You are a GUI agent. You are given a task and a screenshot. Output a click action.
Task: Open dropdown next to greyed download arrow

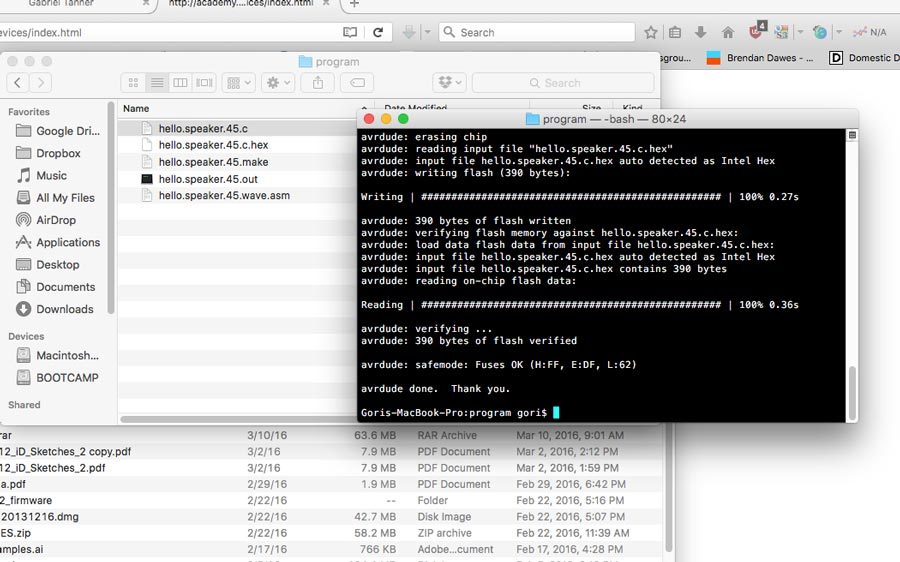(427, 32)
